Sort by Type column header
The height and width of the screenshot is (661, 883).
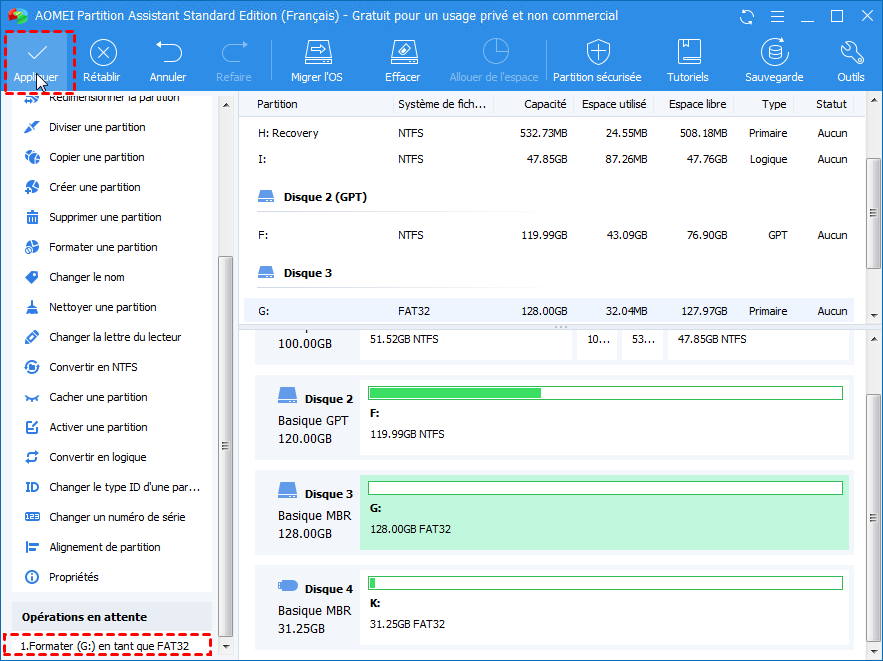(x=774, y=104)
